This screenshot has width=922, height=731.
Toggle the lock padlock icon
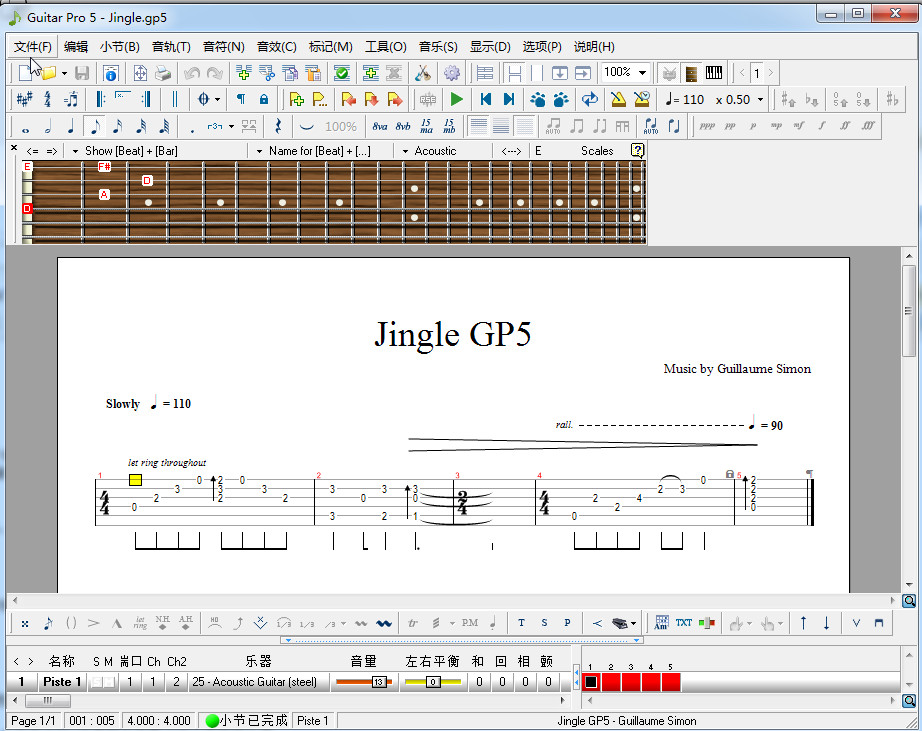tap(264, 99)
